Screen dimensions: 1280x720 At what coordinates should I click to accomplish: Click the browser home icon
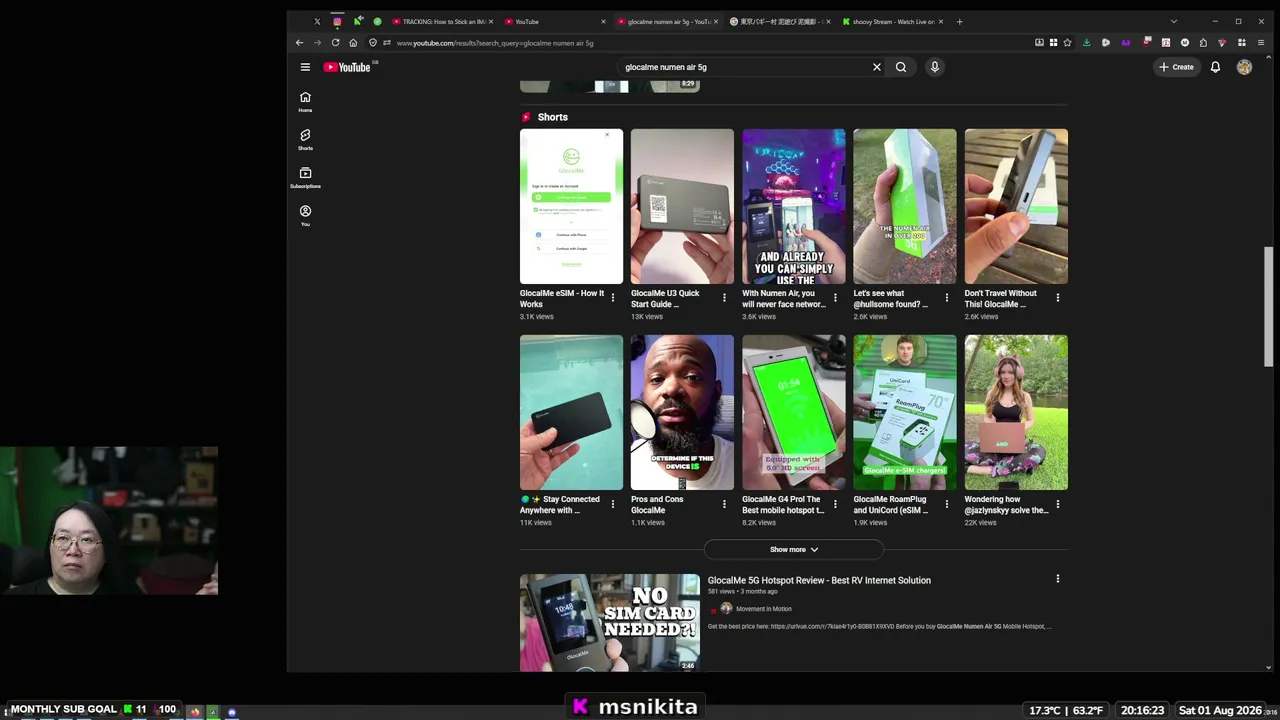353,43
